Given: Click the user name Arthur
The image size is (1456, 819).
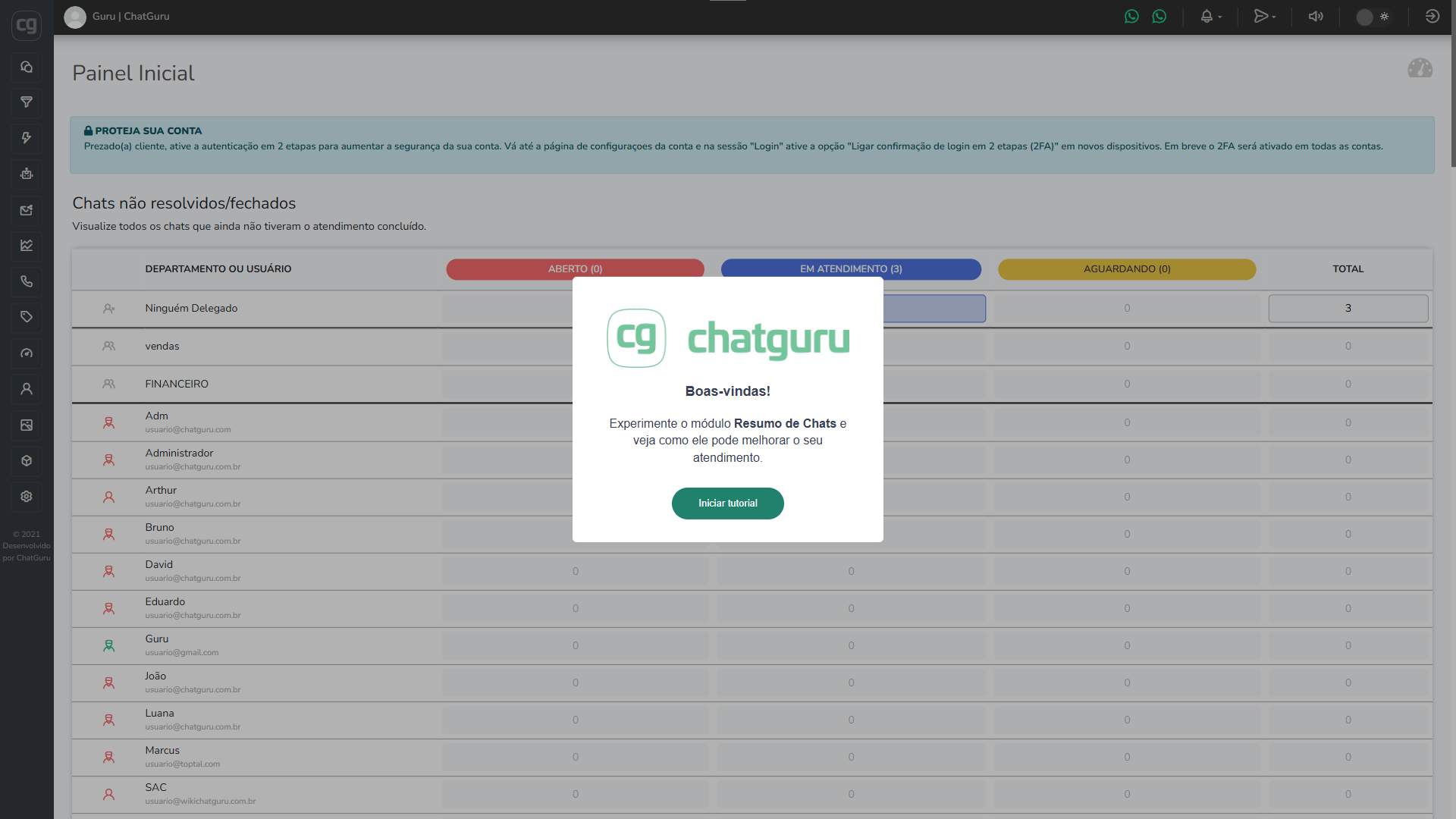Looking at the screenshot, I should click(161, 490).
